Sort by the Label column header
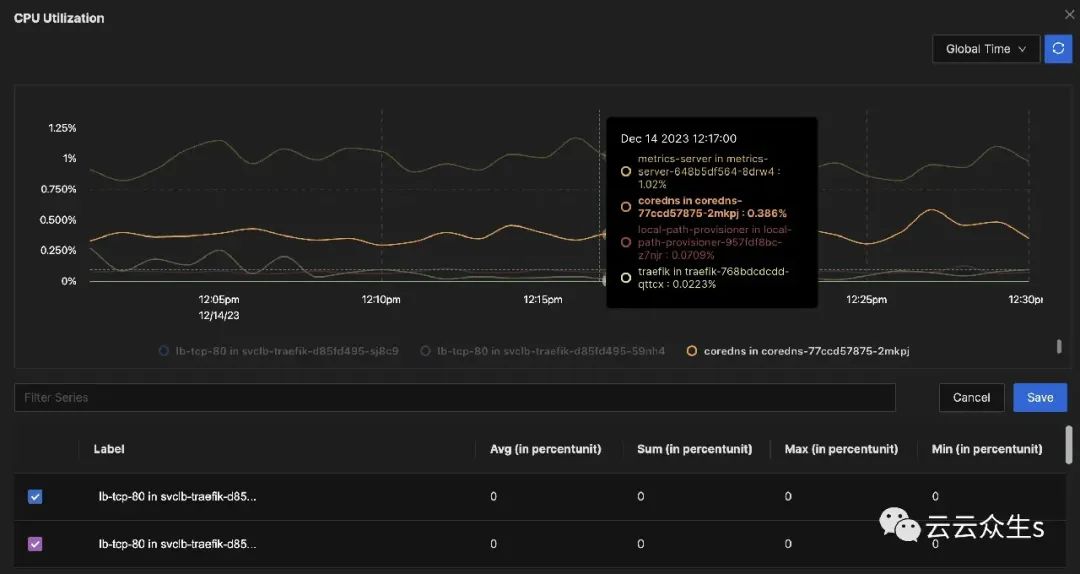The width and height of the screenshot is (1080, 574). coord(109,449)
